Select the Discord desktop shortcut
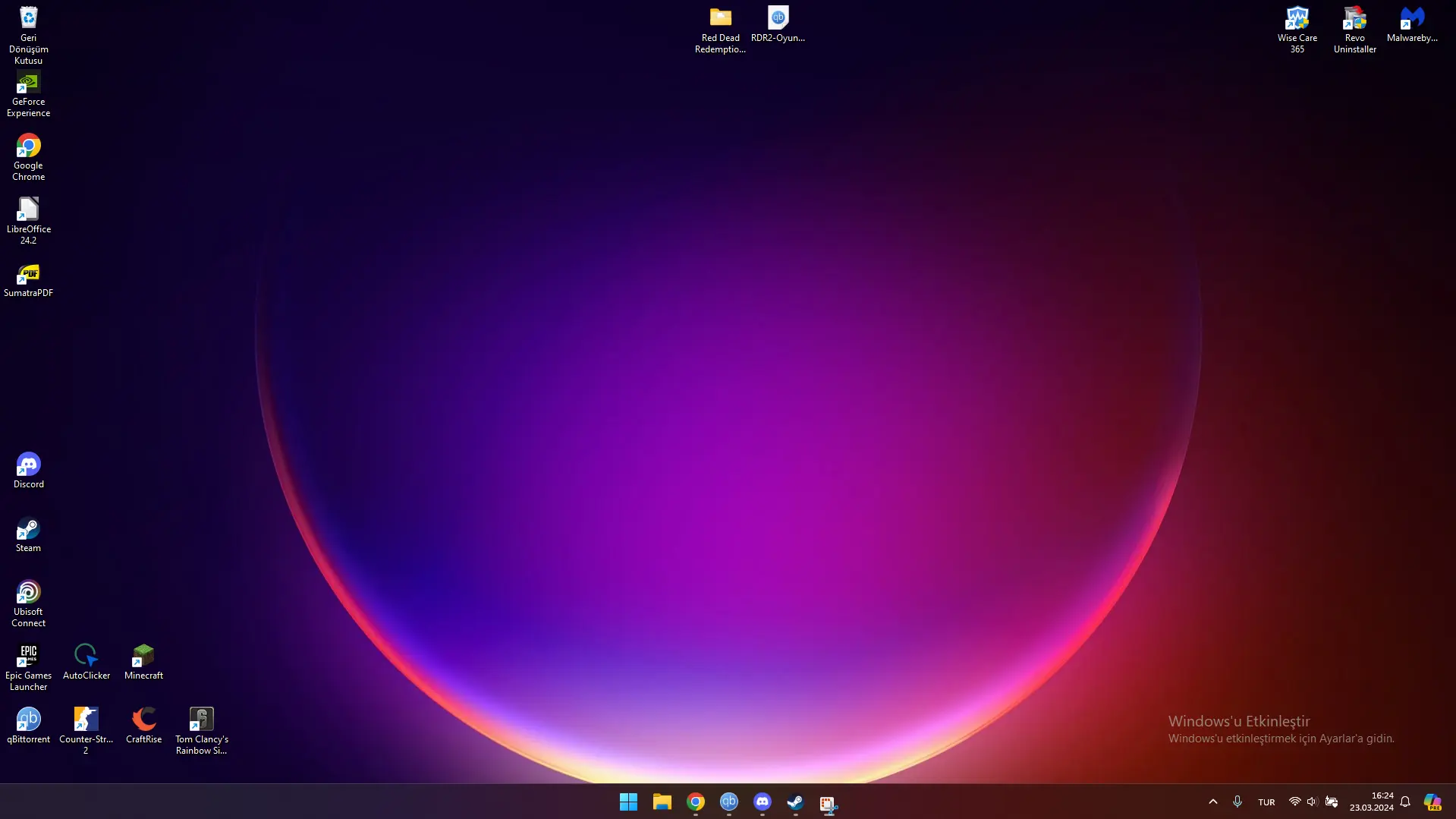The height and width of the screenshot is (819, 1456). (x=28, y=471)
